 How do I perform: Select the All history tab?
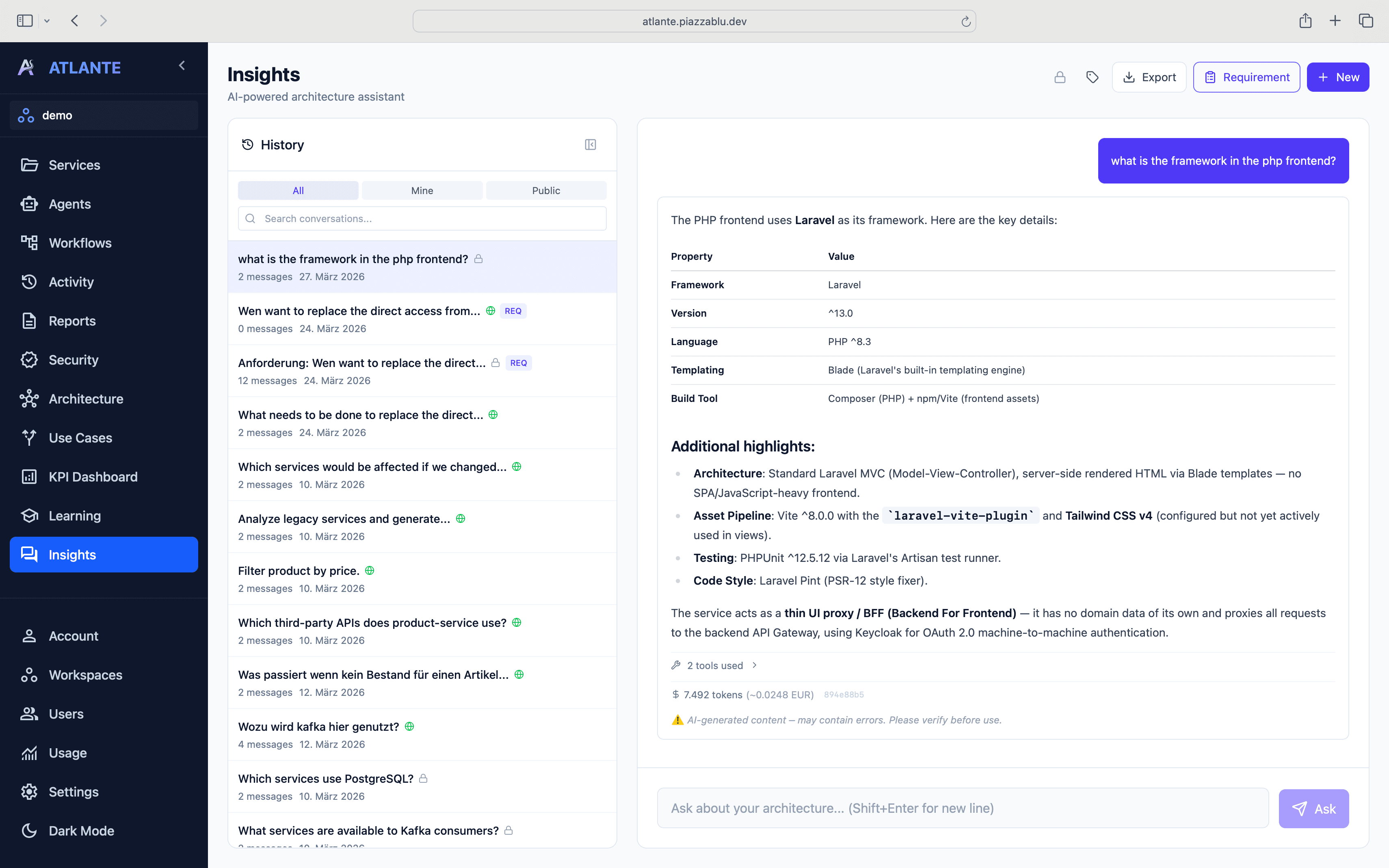tap(298, 190)
